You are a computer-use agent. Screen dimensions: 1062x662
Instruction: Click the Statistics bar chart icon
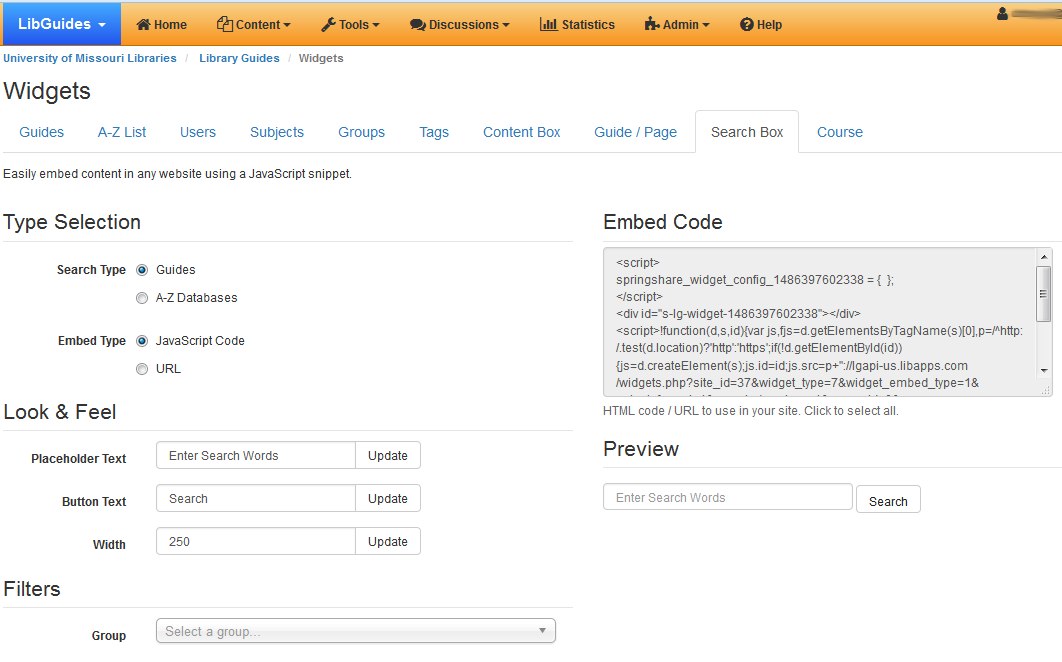[x=549, y=24]
